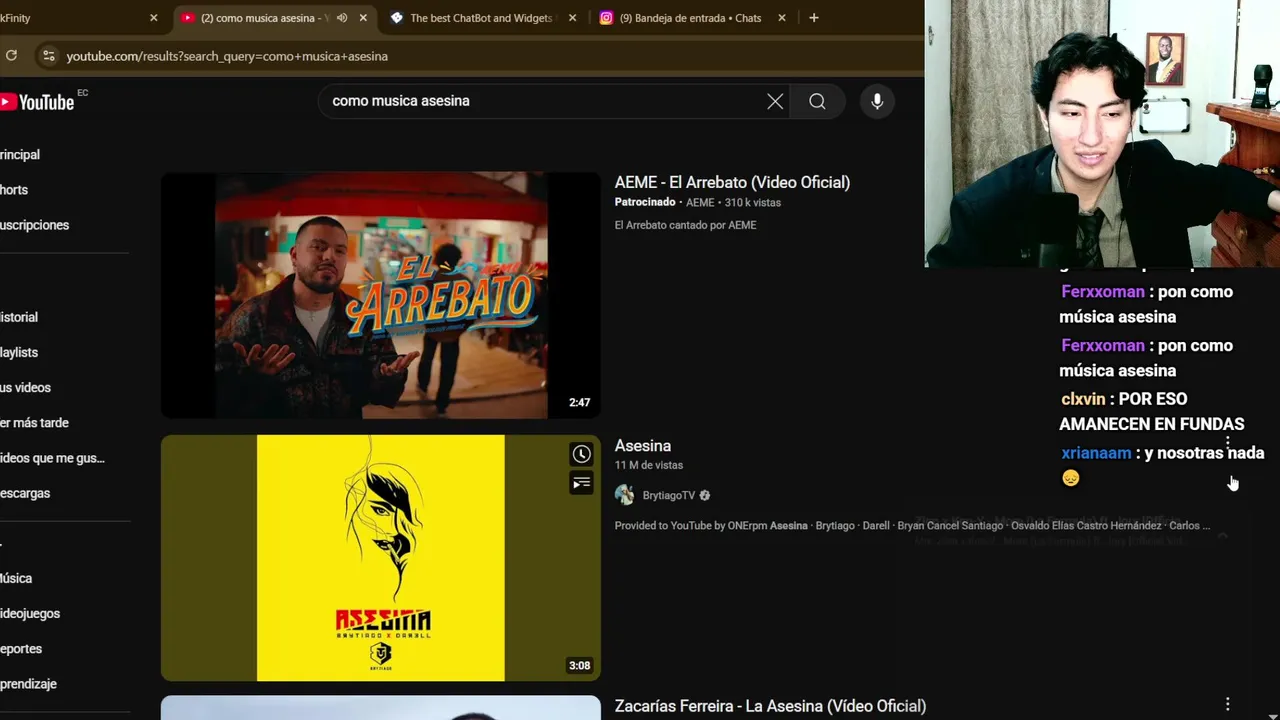Screen dimensions: 1280x720
Task: Open site information icon beside the URL
Action: (48, 56)
